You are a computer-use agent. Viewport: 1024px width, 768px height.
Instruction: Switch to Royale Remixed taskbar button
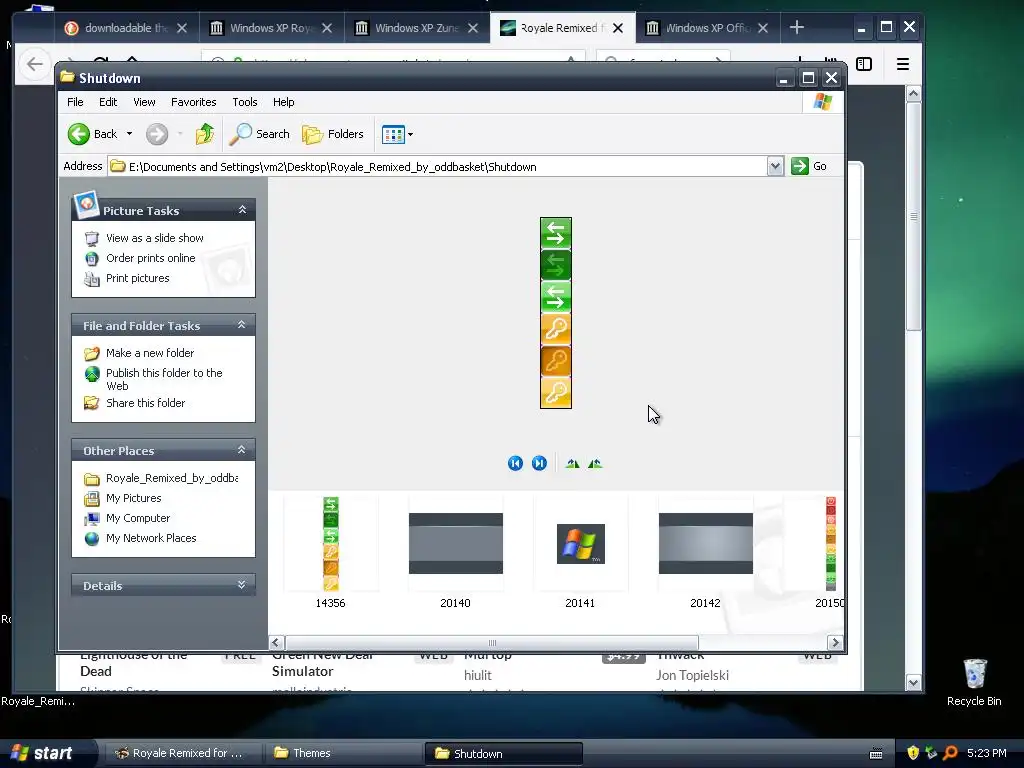[184, 753]
